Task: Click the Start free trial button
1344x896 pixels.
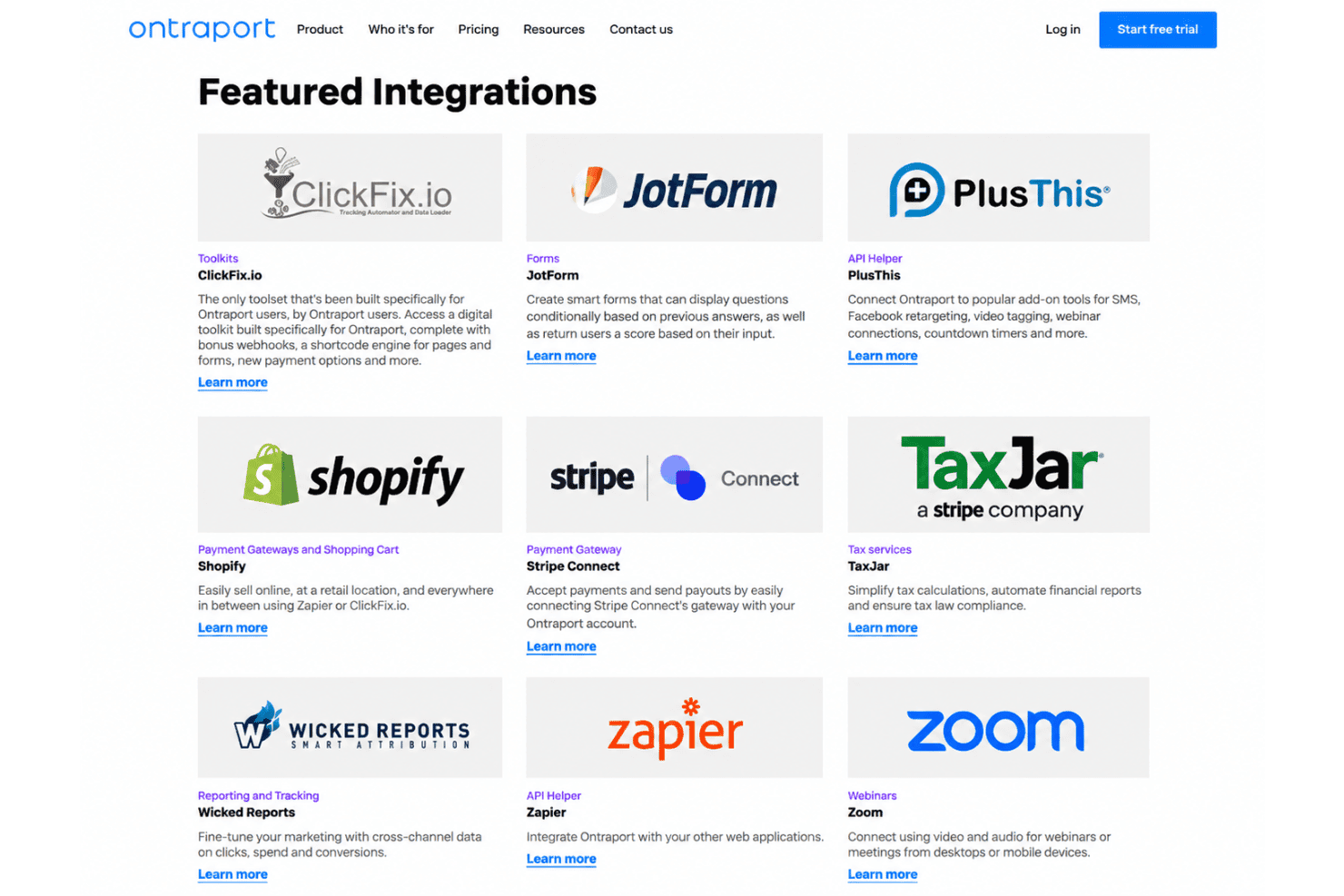Action: 1158,30
